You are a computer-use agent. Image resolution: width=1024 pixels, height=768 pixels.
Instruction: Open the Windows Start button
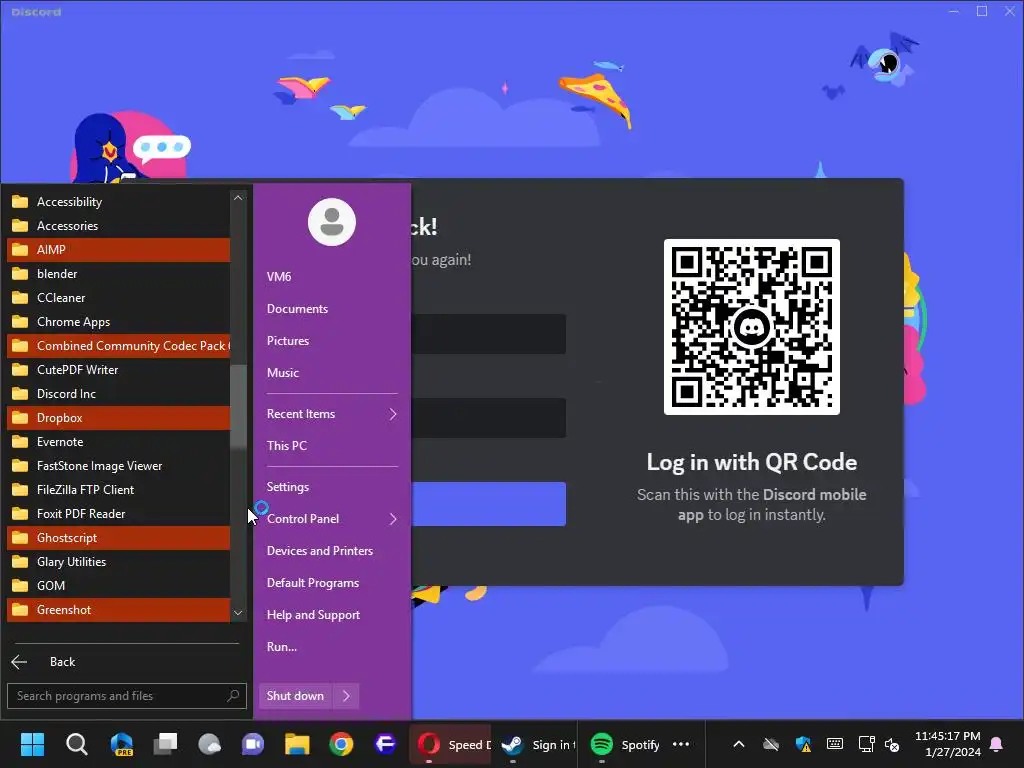coord(32,744)
